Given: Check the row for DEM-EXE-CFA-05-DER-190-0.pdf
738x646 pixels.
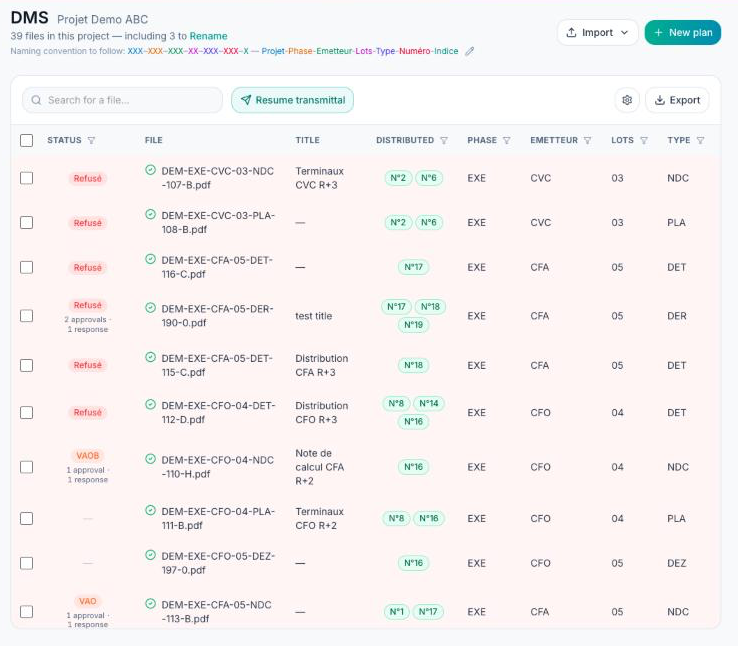Looking at the screenshot, I should click(x=26, y=316).
